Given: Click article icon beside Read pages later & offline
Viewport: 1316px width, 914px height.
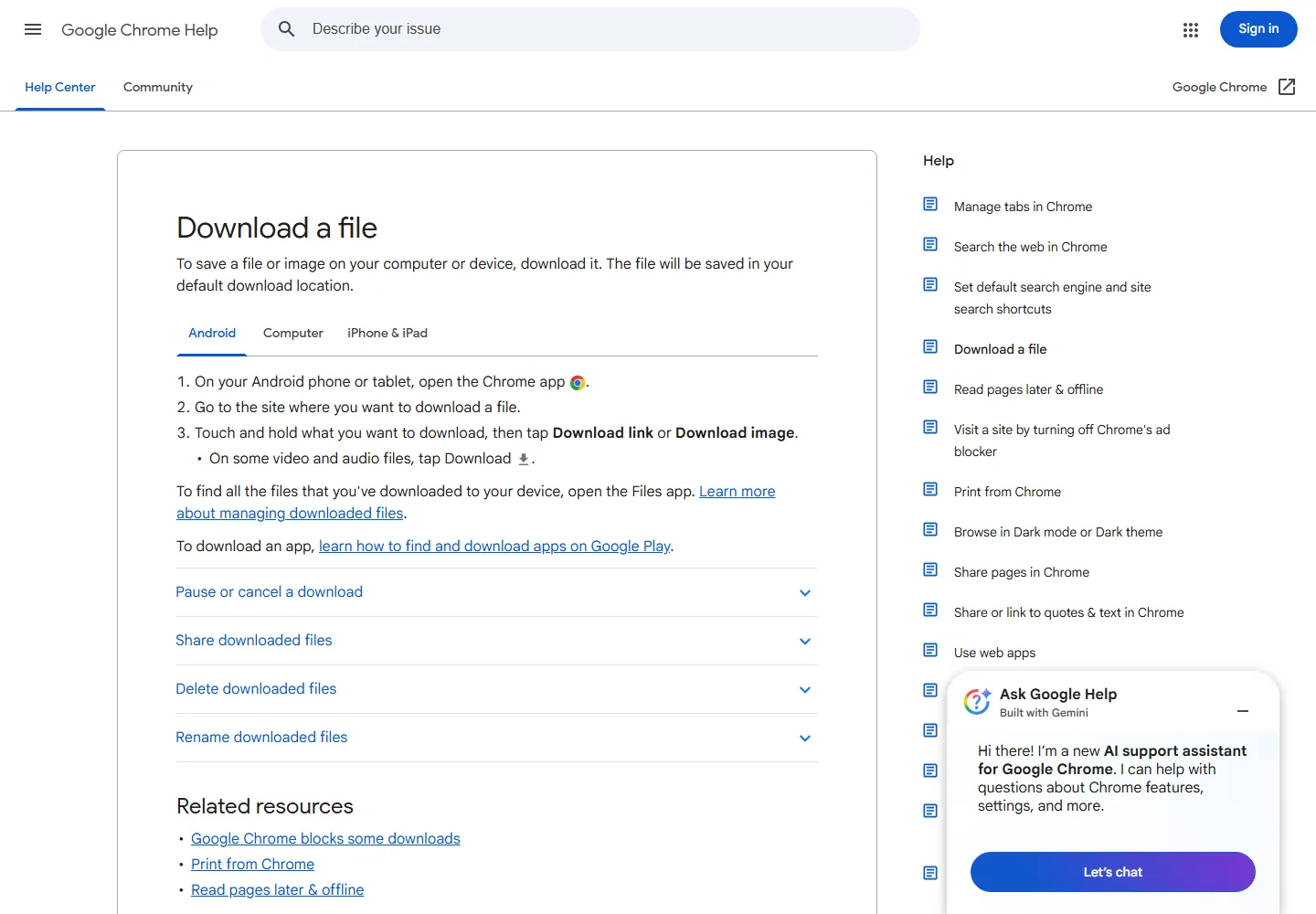Looking at the screenshot, I should pyautogui.click(x=930, y=387).
